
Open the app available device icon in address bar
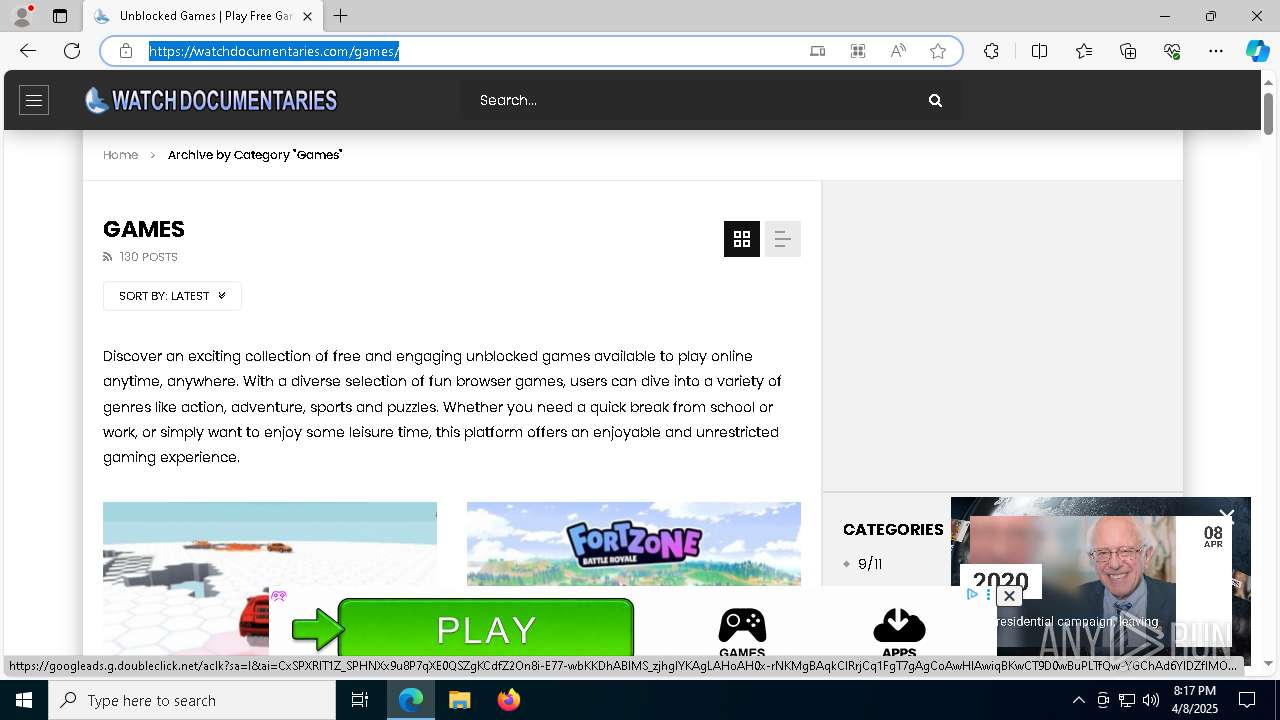point(818,51)
